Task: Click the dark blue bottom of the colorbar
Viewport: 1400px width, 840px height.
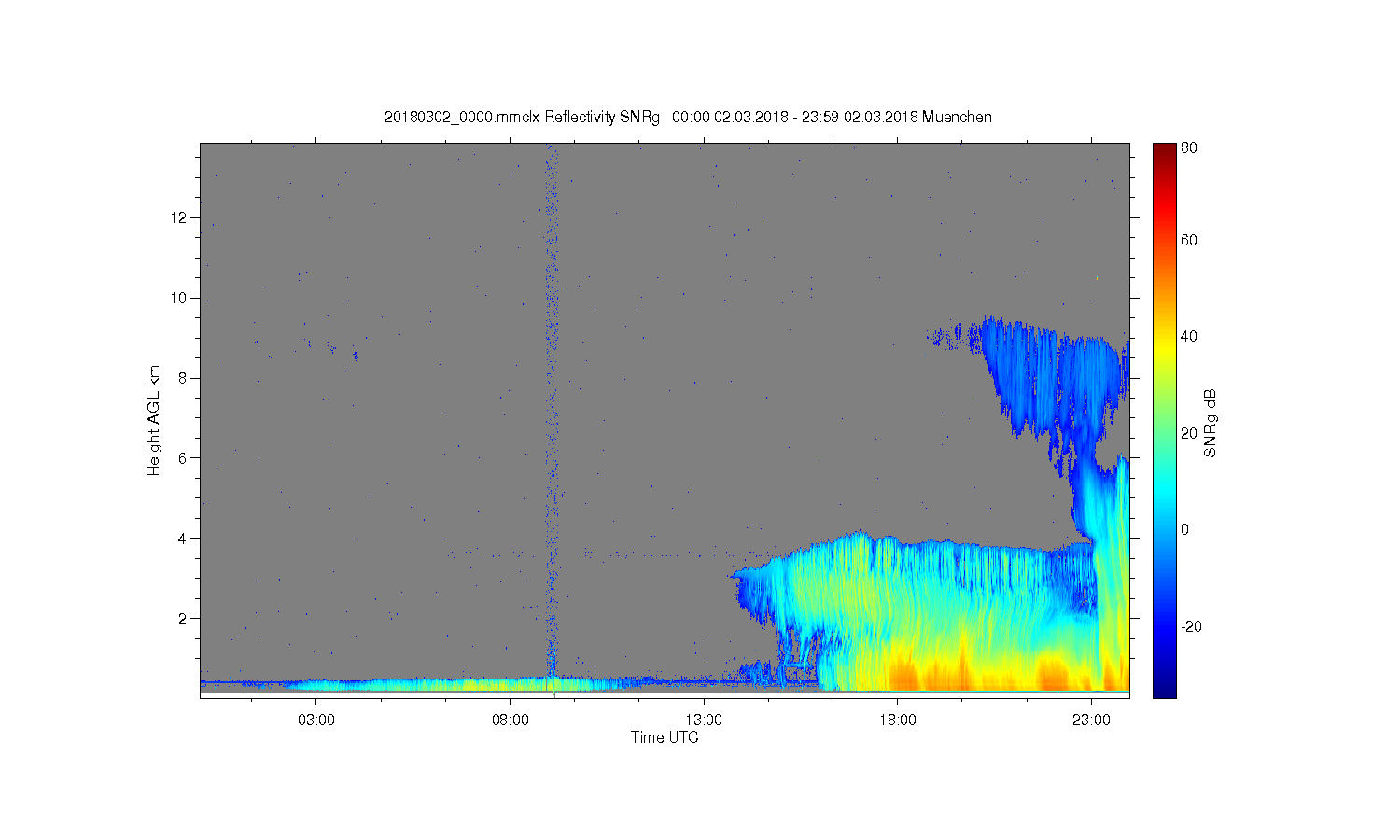Action: 1164,686
